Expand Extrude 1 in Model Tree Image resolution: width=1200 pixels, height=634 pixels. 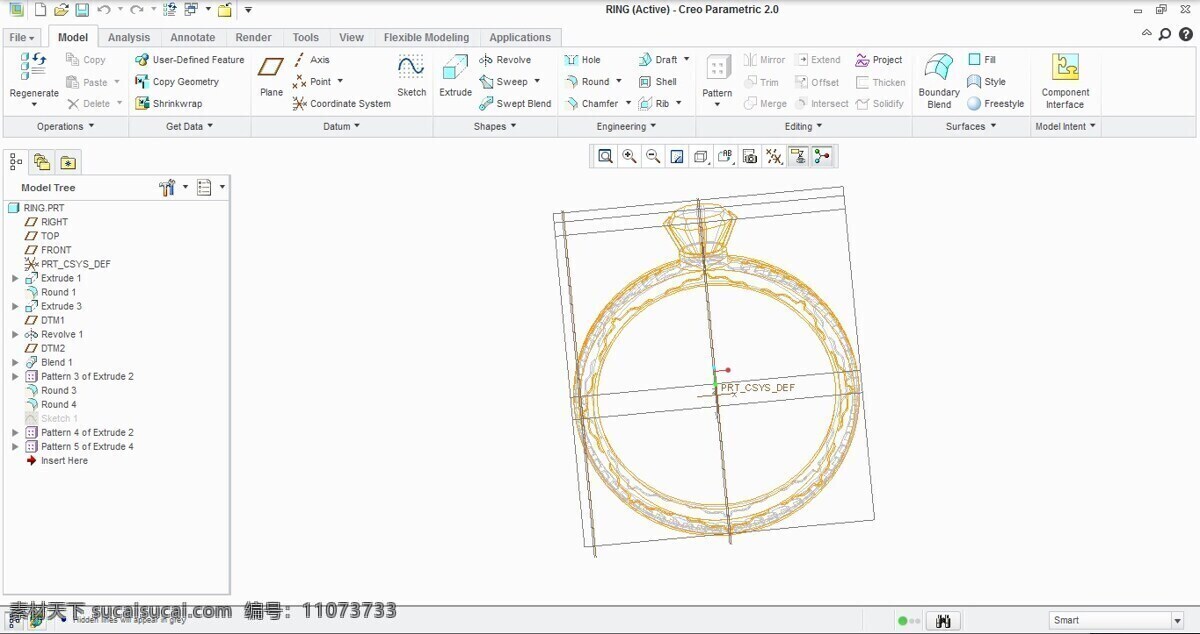[x=15, y=278]
